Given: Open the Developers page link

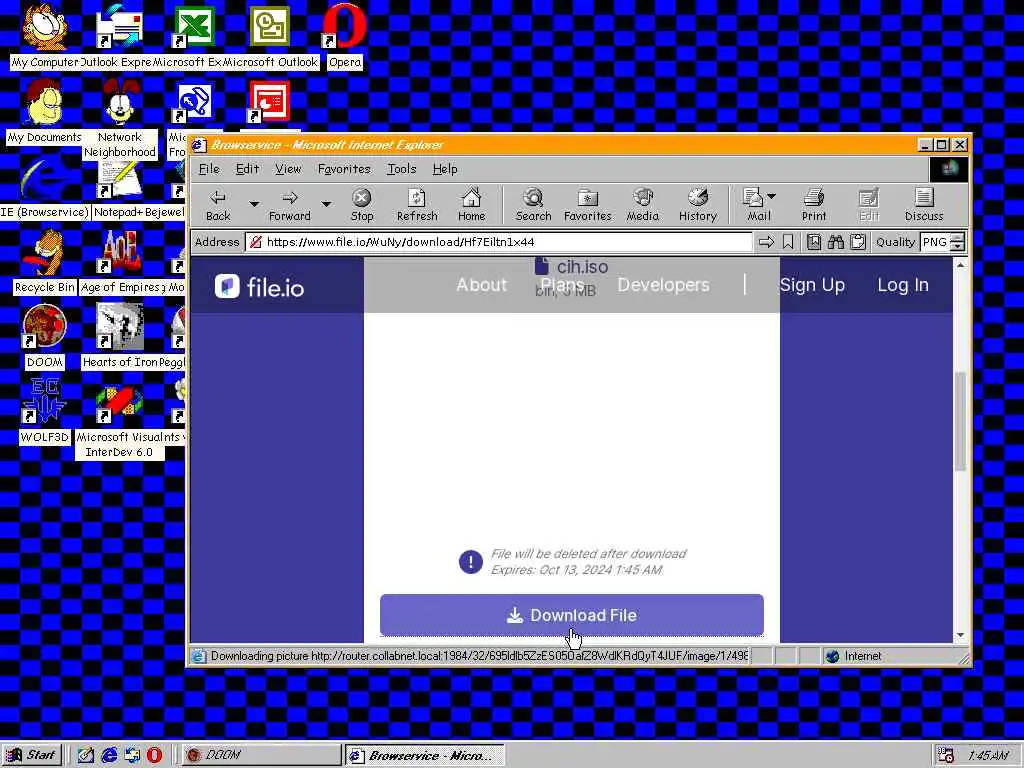Looking at the screenshot, I should pos(664,285).
